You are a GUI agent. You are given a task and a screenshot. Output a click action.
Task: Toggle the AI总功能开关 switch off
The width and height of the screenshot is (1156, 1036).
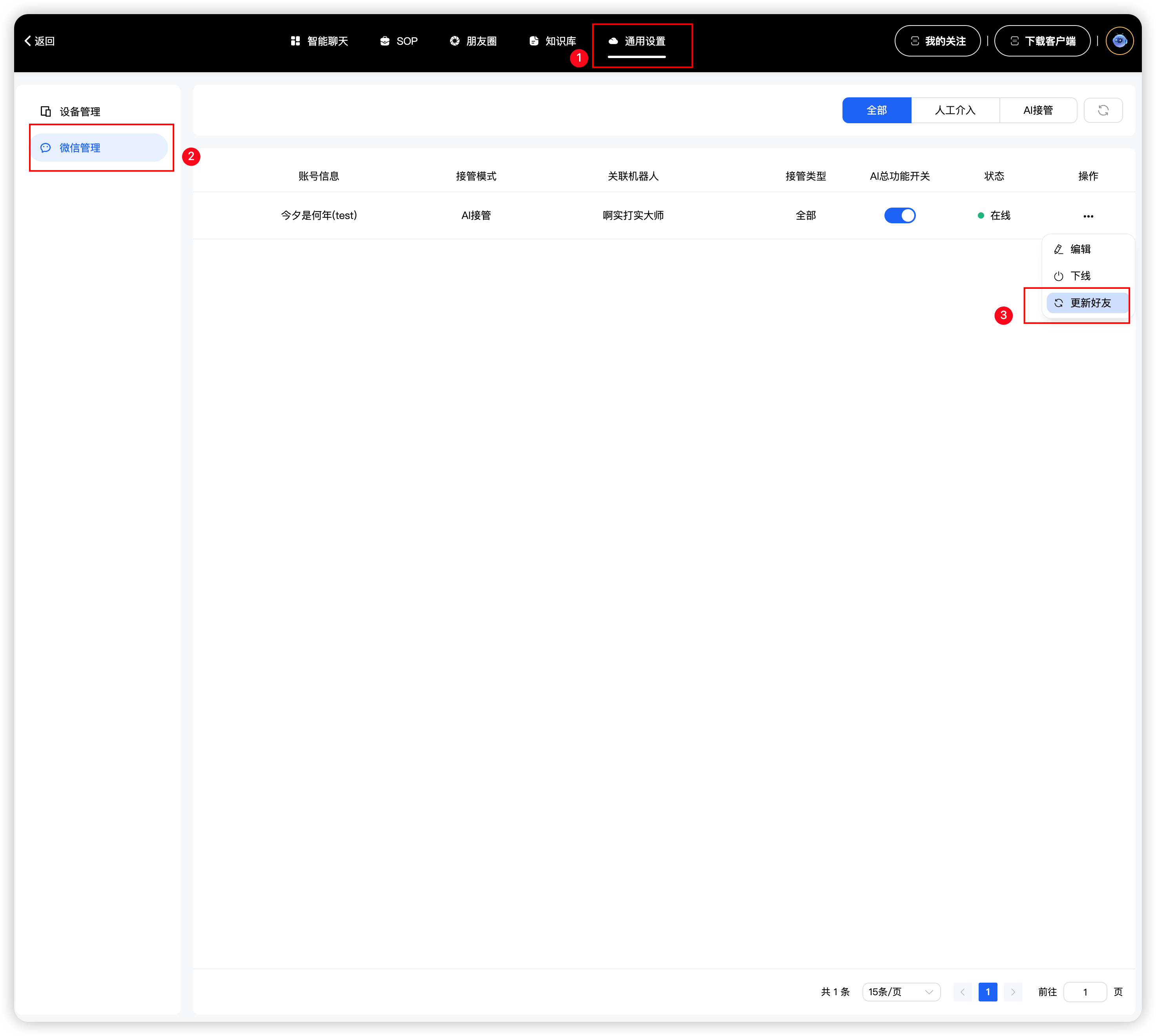pyautogui.click(x=899, y=216)
